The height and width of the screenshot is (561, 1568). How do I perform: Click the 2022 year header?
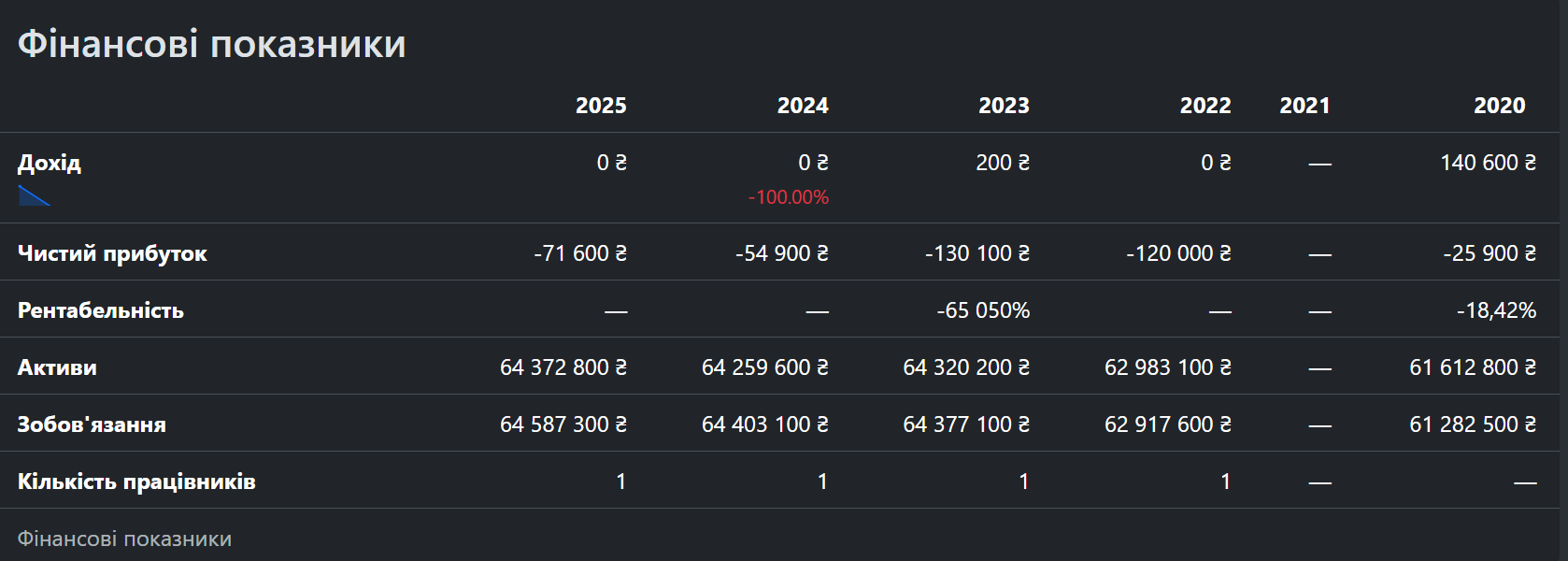(x=1205, y=106)
